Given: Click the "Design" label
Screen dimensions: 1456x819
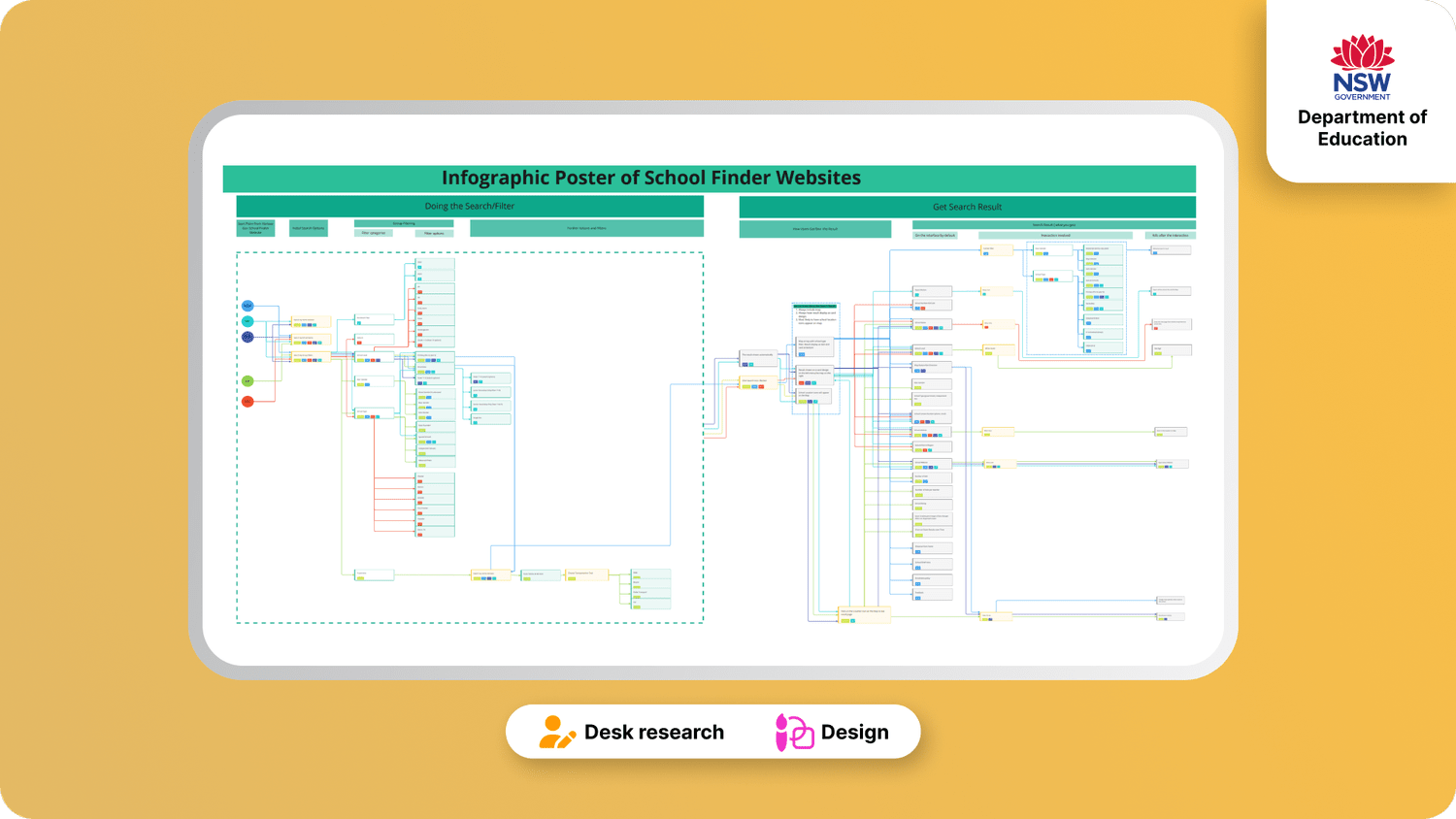Looking at the screenshot, I should coord(855,733).
